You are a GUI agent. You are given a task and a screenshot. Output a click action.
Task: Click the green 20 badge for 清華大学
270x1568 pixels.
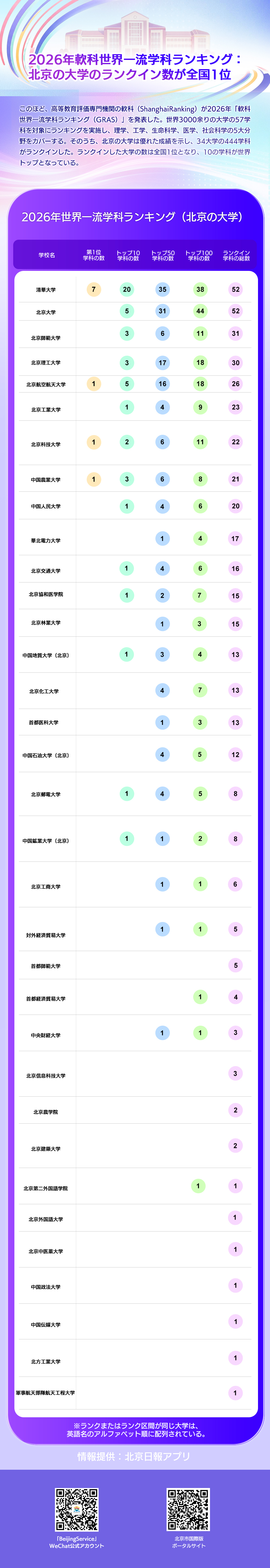127,290
